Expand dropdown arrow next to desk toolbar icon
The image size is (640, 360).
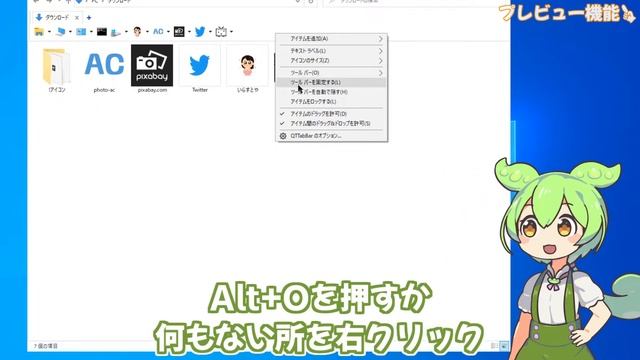126,32
